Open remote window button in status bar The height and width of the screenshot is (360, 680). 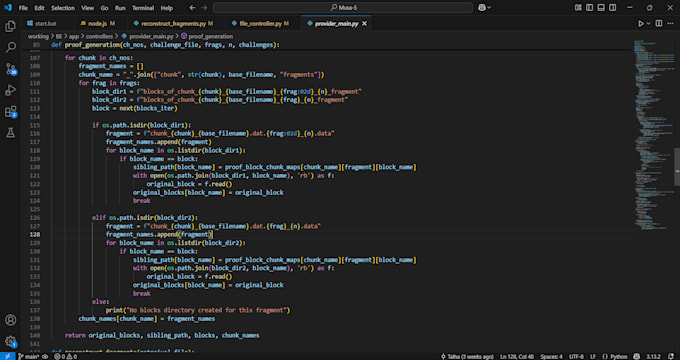(x=7, y=357)
